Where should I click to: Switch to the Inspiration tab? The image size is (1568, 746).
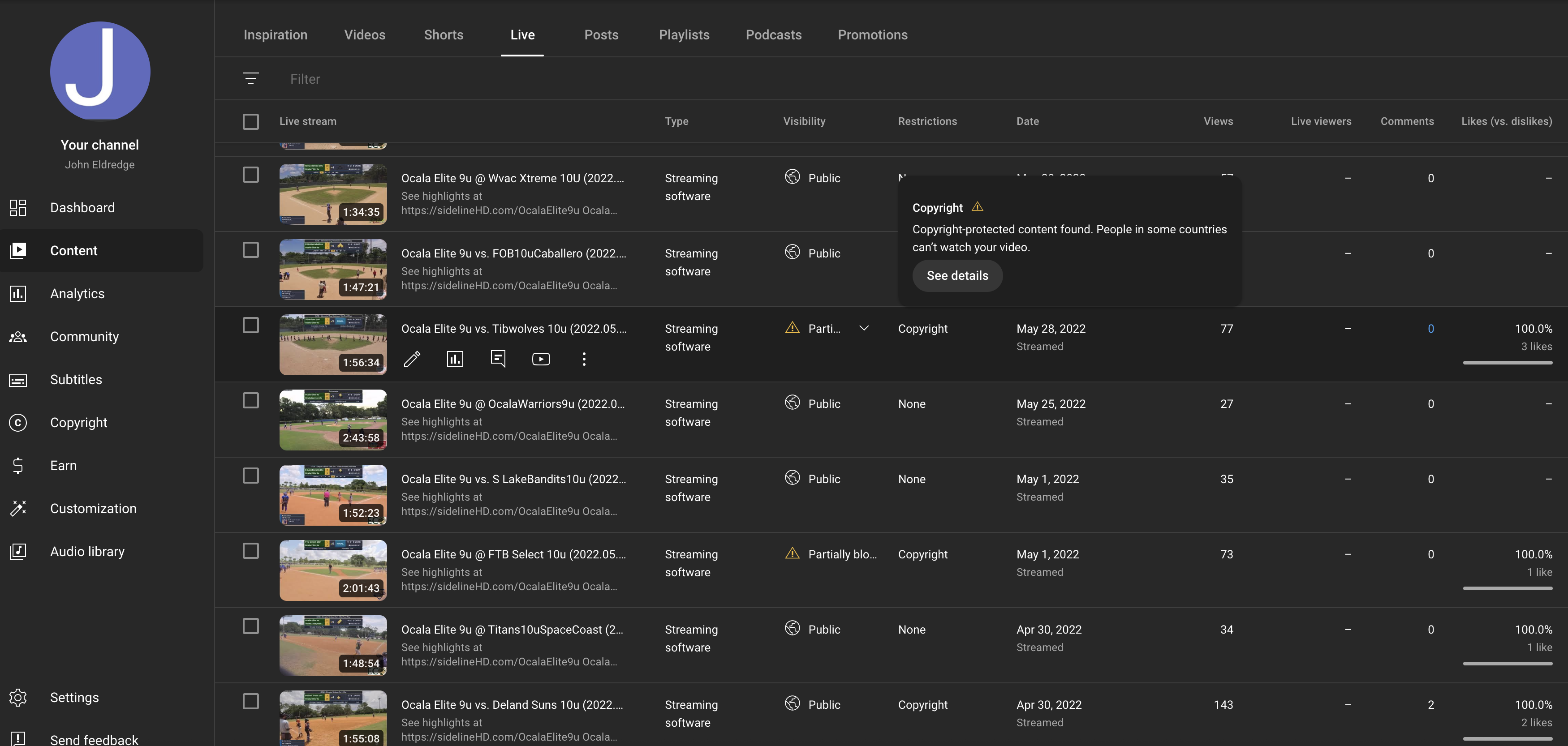tap(275, 34)
